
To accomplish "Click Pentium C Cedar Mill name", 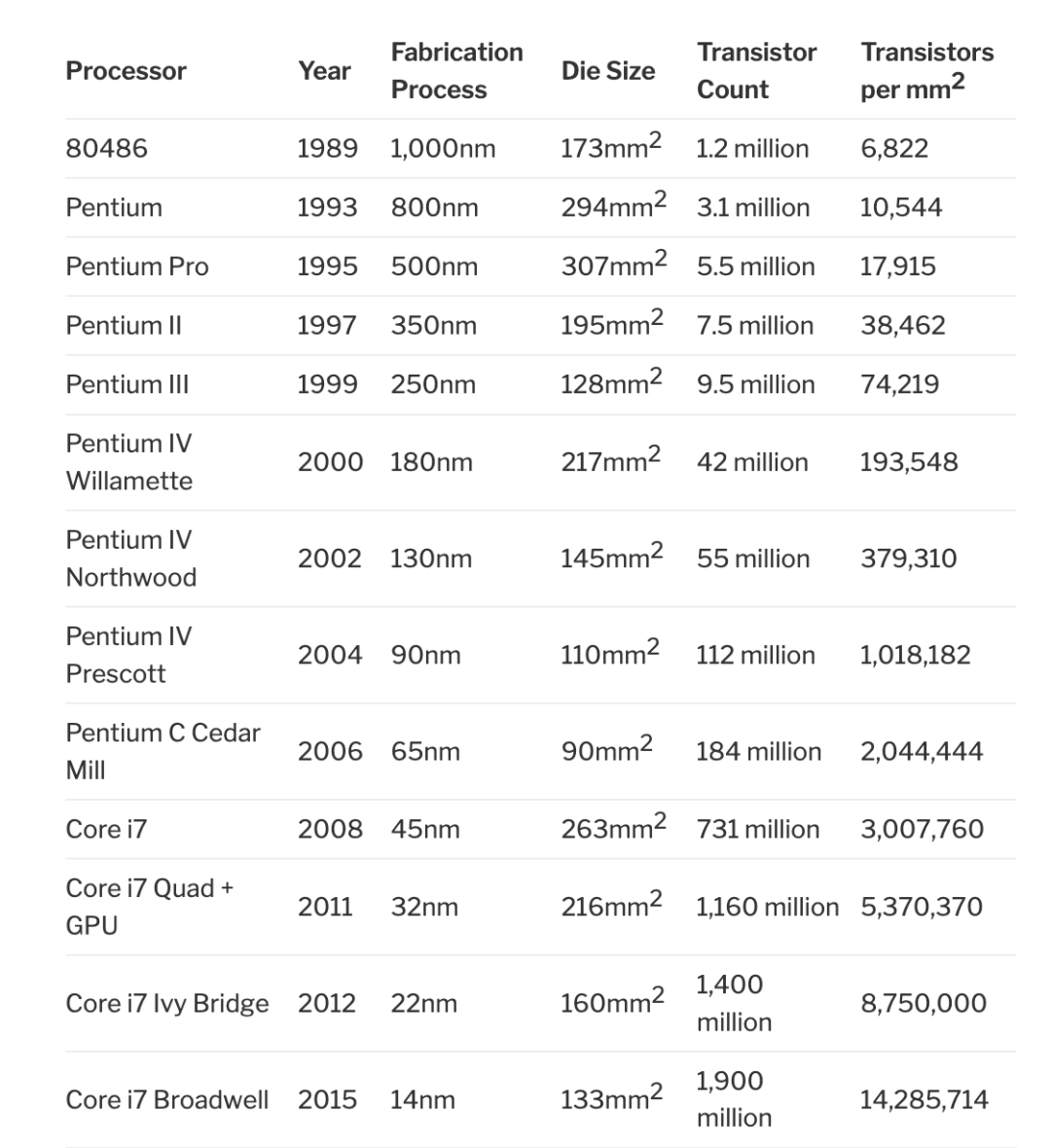I will (163, 751).
